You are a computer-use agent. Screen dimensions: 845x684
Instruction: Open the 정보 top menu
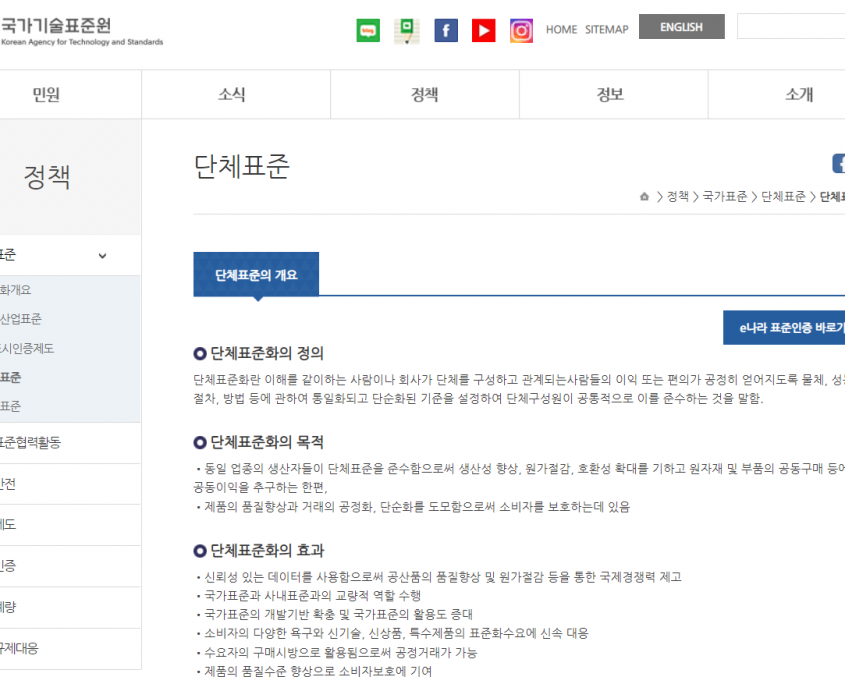tap(610, 95)
